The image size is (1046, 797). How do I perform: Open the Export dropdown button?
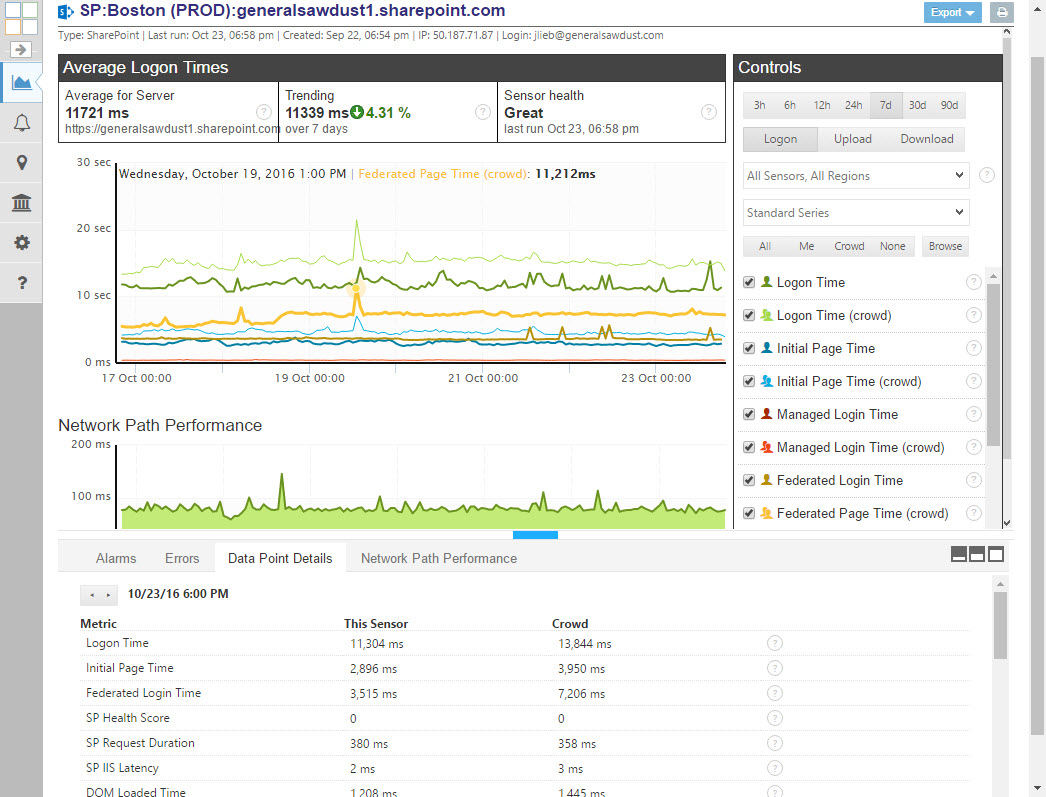pyautogui.click(x=952, y=12)
